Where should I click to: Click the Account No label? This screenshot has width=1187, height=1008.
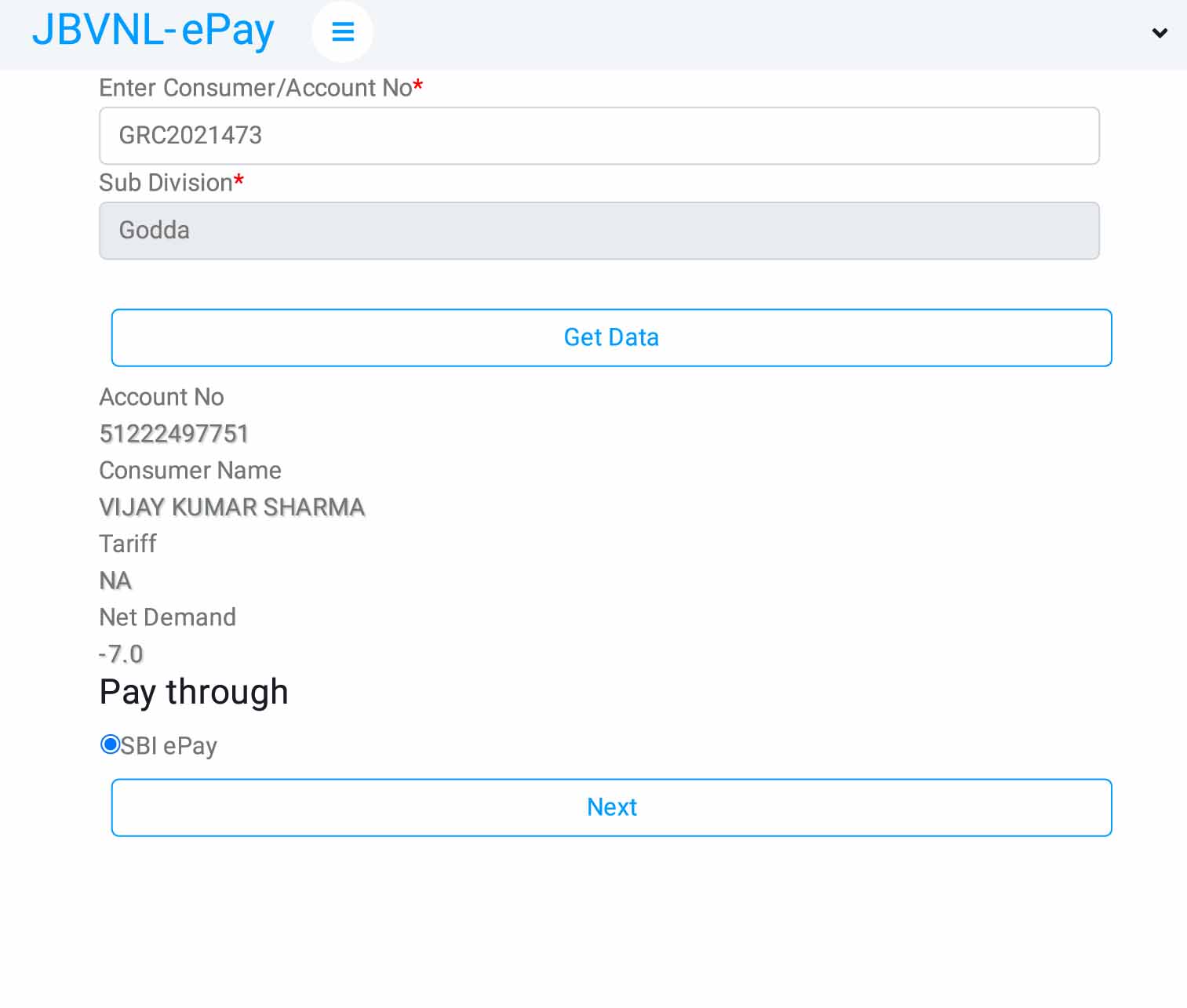click(x=162, y=397)
